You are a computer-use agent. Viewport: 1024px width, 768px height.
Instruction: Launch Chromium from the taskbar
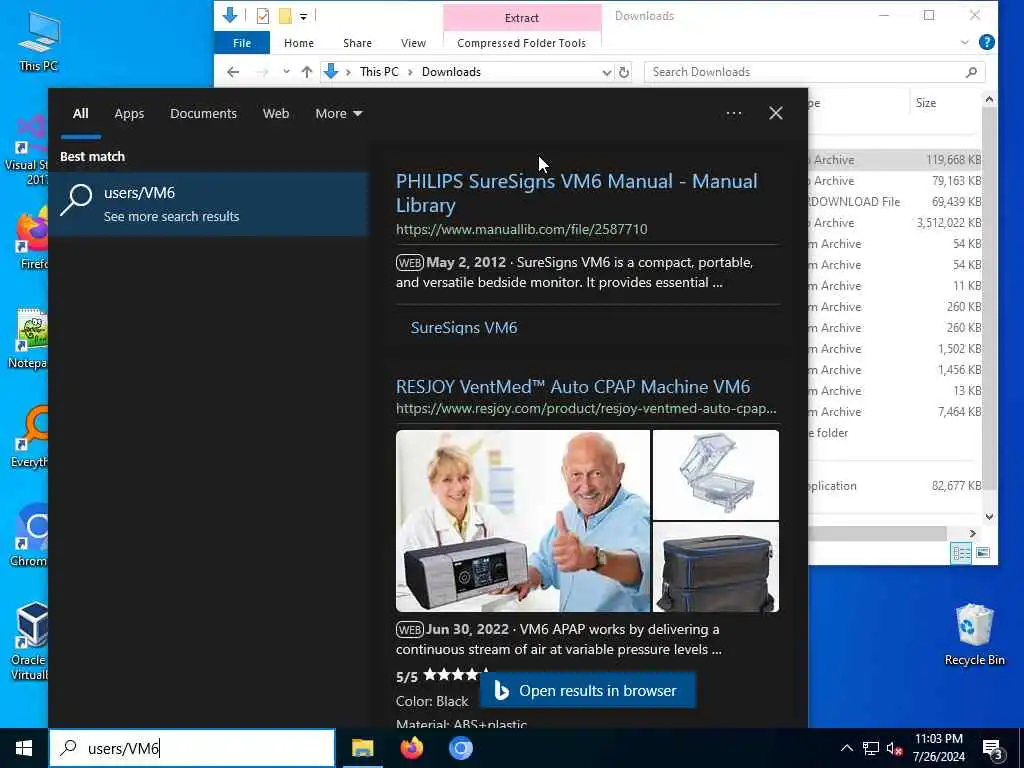(460, 748)
